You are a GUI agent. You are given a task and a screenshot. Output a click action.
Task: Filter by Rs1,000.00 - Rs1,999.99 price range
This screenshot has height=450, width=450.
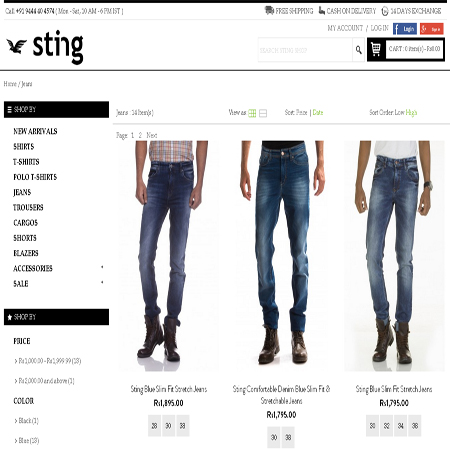click(x=50, y=361)
